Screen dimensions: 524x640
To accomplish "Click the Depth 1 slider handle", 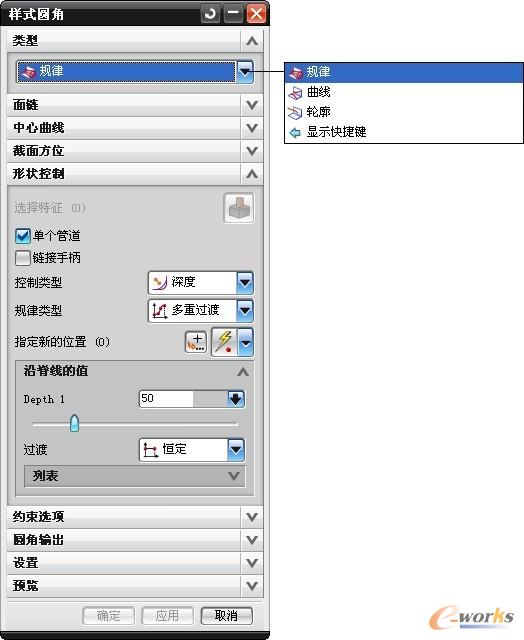I will pos(74,423).
